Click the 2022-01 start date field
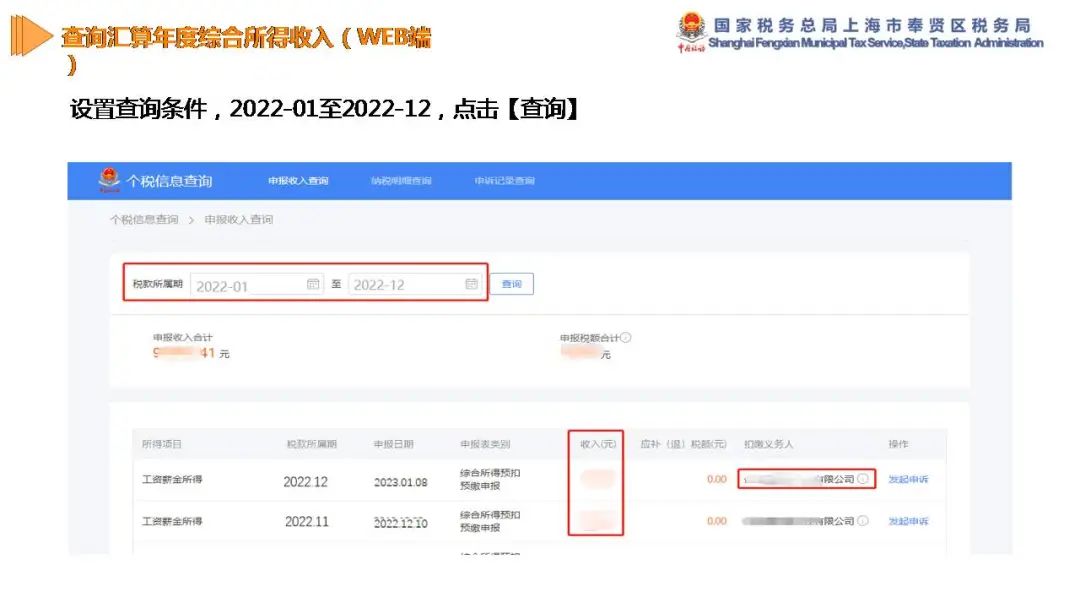This screenshot has height=608, width=1080. [256, 284]
